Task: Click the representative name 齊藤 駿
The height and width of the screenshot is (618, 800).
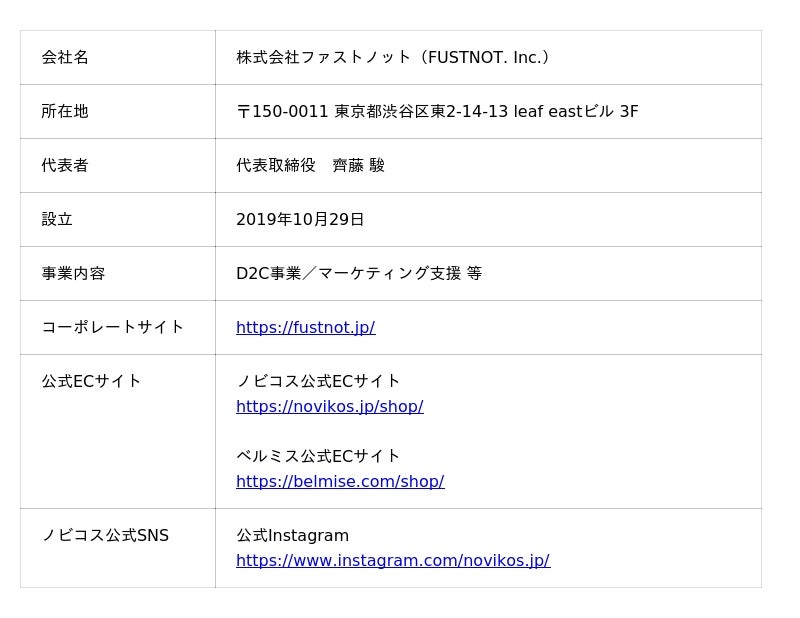Action: [x=358, y=166]
